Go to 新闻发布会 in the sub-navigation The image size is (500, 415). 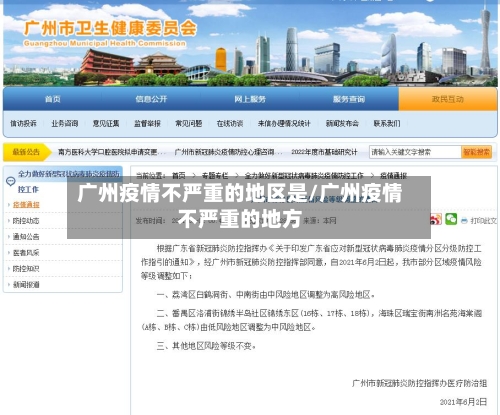point(342,123)
